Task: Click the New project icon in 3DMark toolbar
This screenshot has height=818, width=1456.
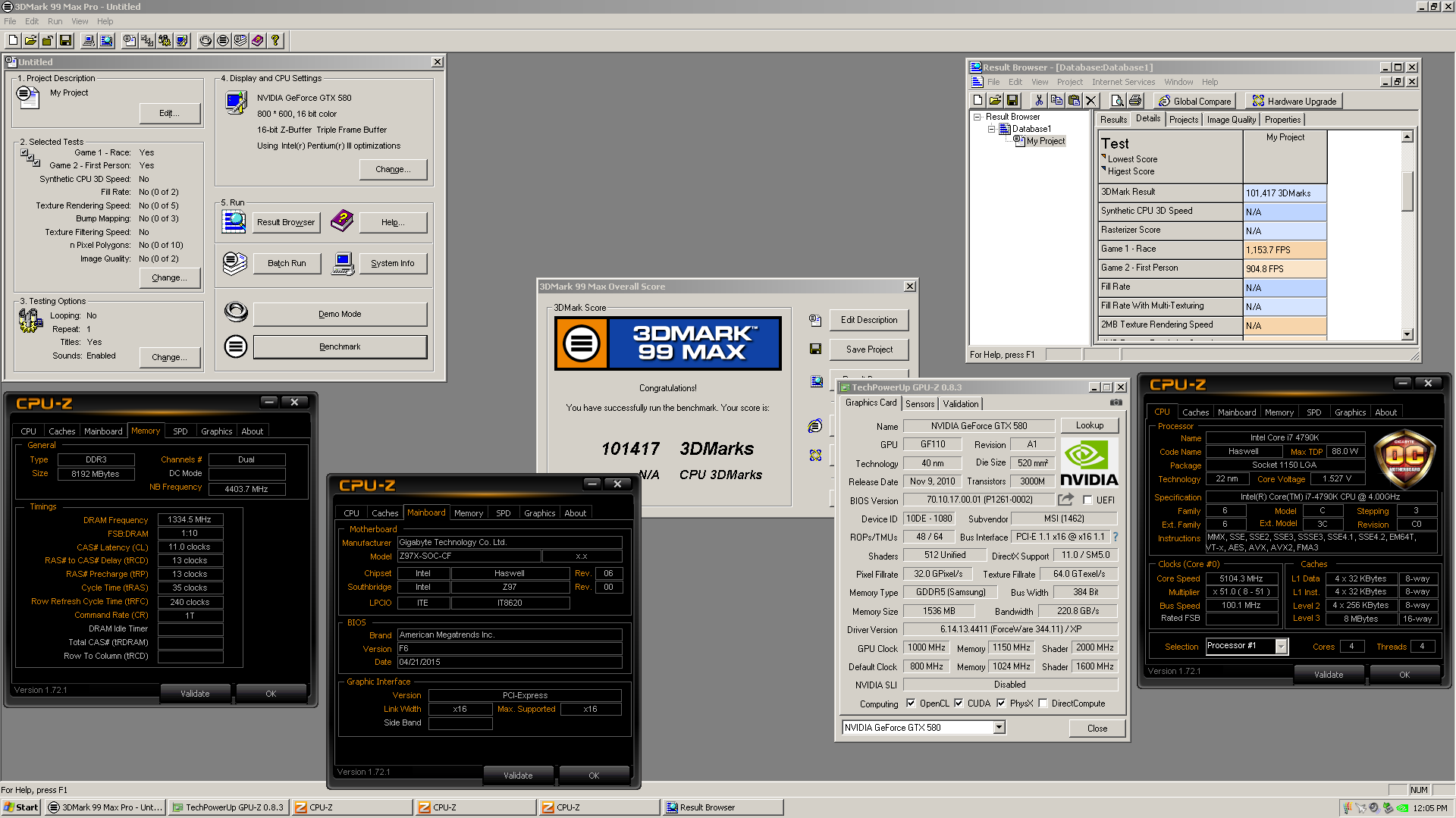Action: point(14,41)
